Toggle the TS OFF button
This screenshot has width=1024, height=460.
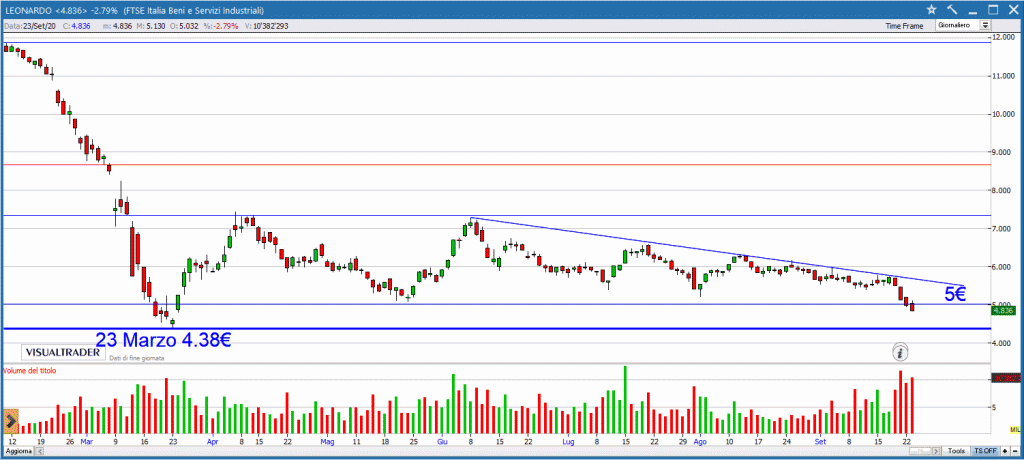tap(985, 451)
